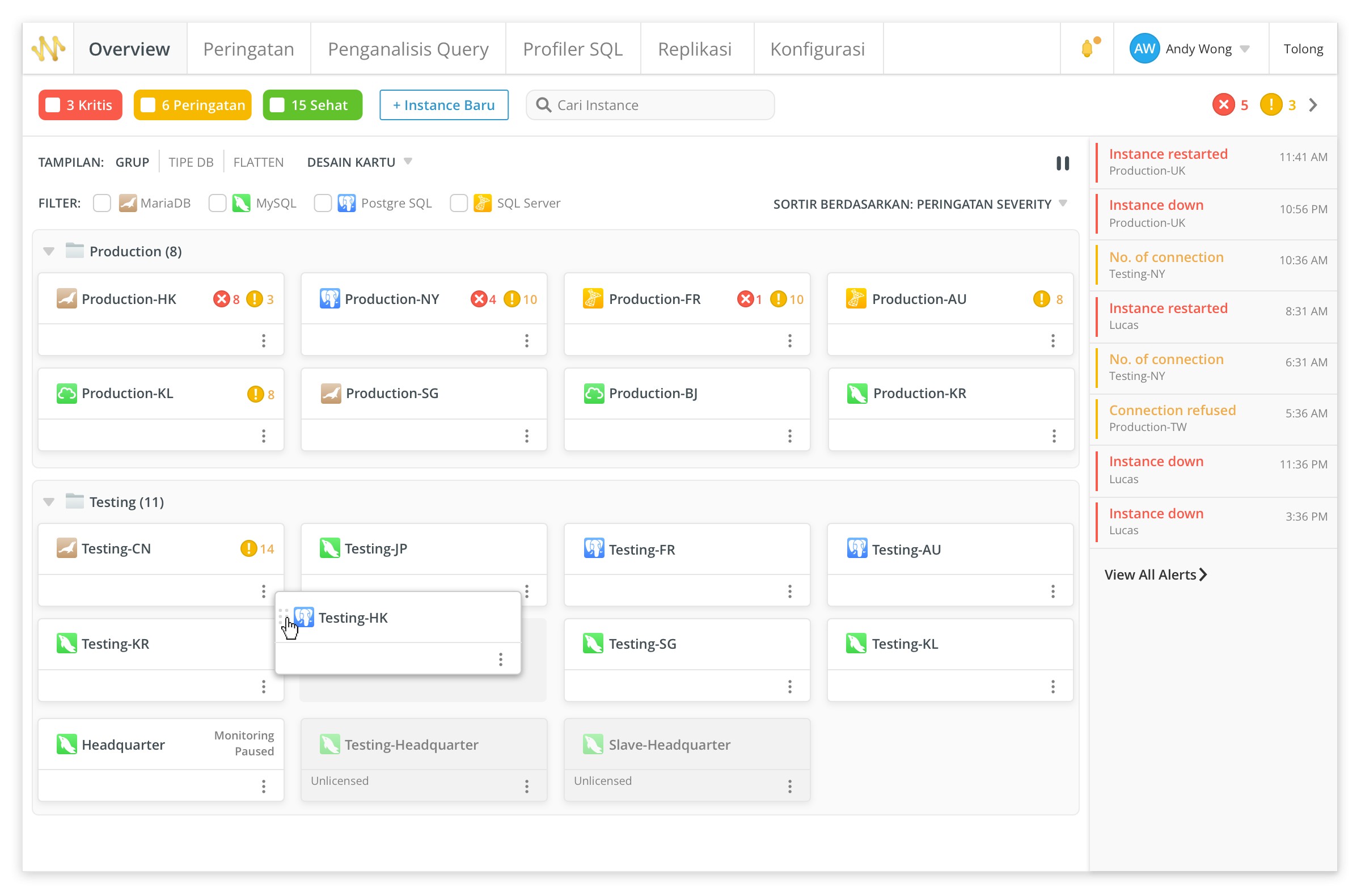Click the notification bell icon
Screen dimensions: 1361x896
(x=1088, y=49)
